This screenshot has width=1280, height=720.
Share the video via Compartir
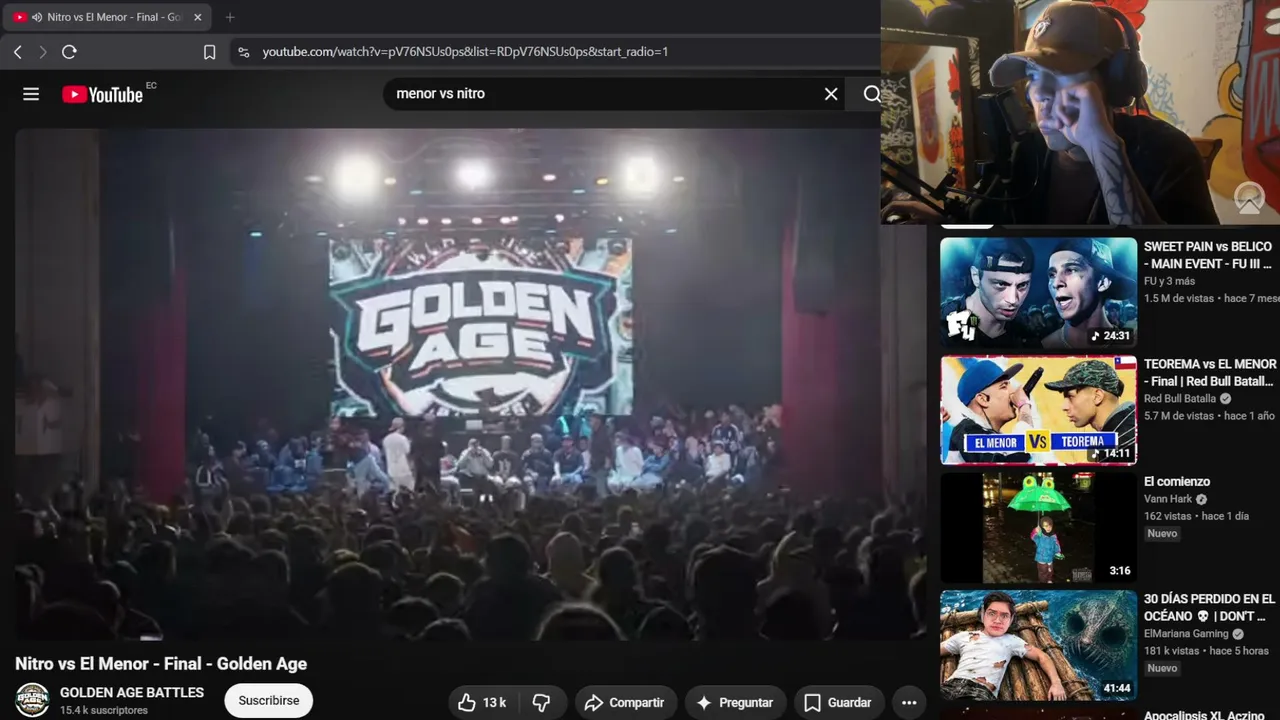[625, 702]
